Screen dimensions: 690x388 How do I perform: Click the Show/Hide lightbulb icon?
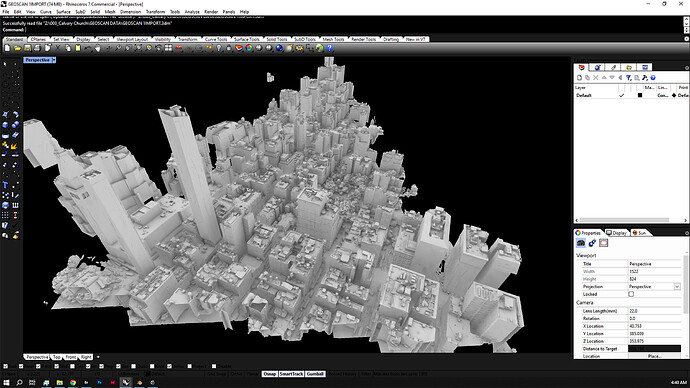click(x=218, y=48)
